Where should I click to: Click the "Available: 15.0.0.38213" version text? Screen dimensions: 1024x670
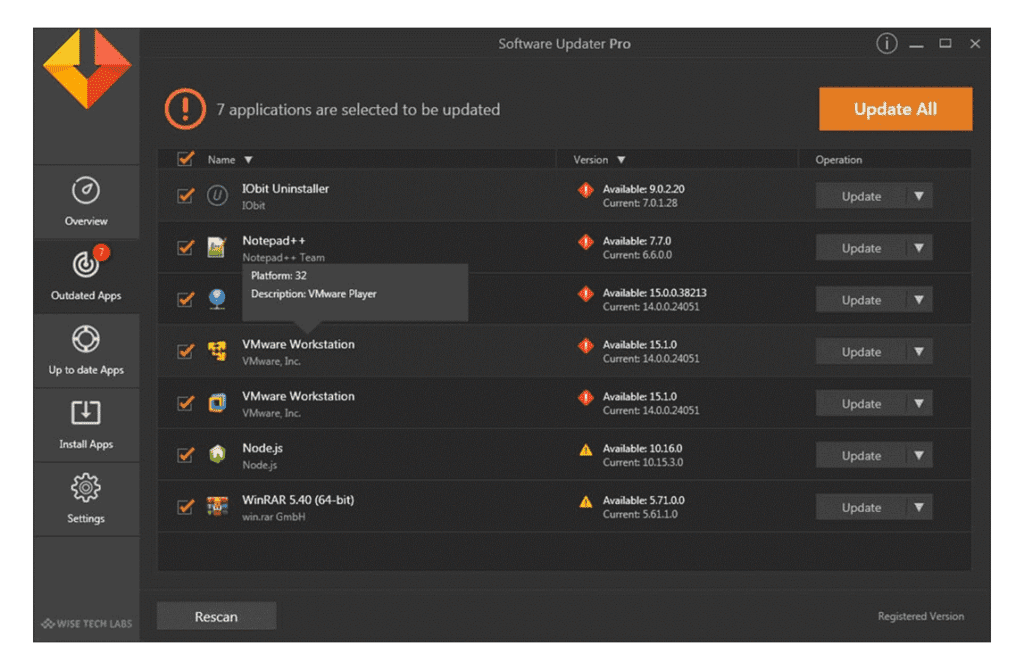[654, 293]
